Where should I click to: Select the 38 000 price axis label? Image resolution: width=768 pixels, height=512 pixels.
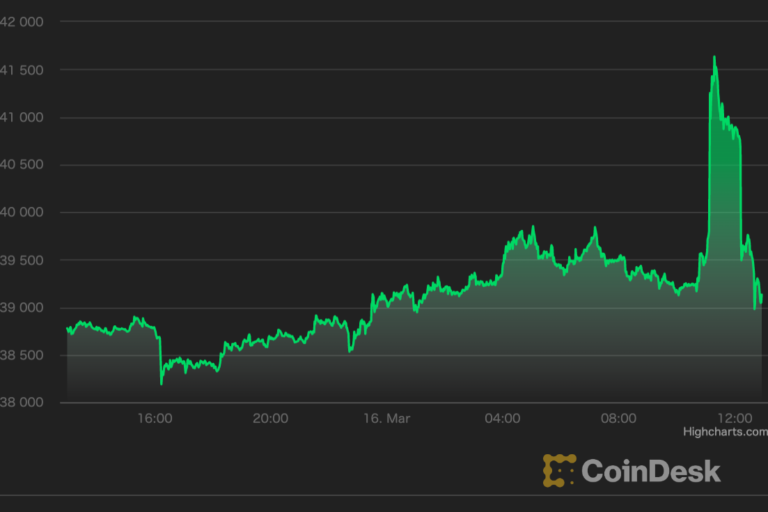(x=22, y=403)
